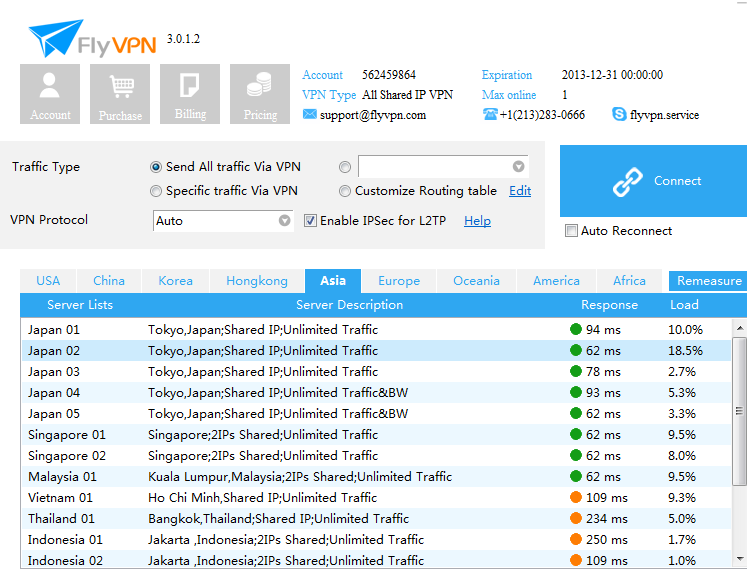The image size is (747, 569).
Task: Click the server list scrollbar thumb
Action: pos(739,411)
